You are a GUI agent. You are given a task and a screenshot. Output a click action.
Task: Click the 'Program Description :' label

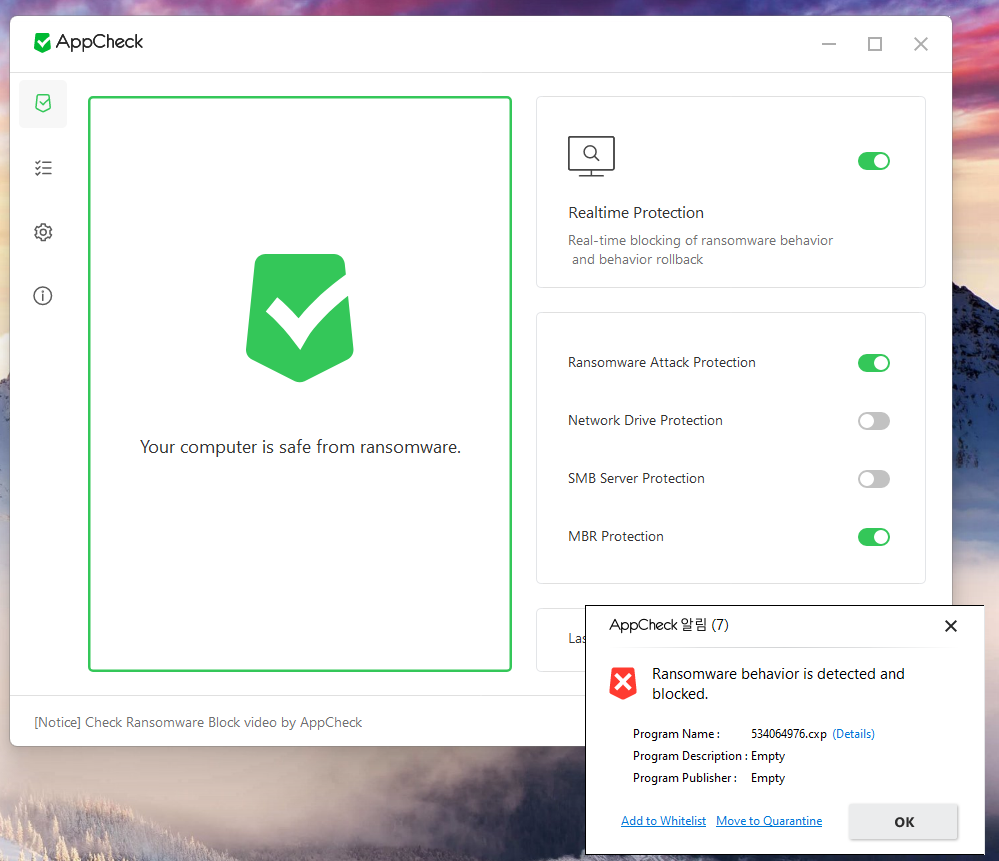point(690,756)
